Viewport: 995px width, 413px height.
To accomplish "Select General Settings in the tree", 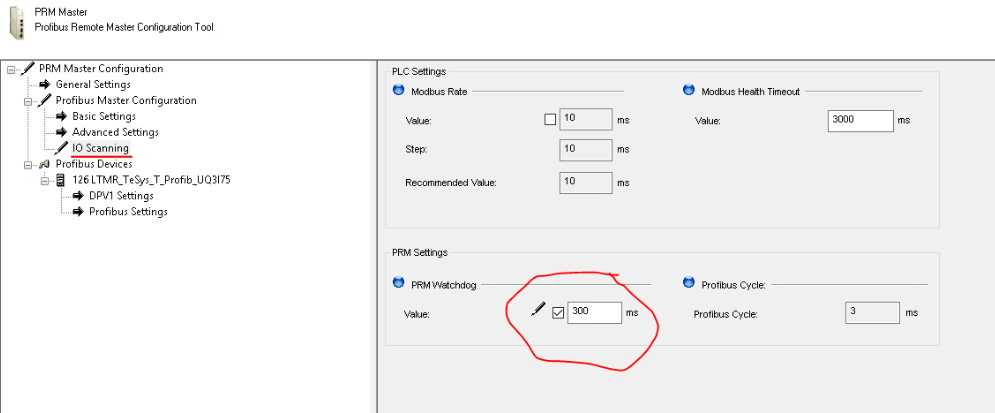I will (93, 84).
